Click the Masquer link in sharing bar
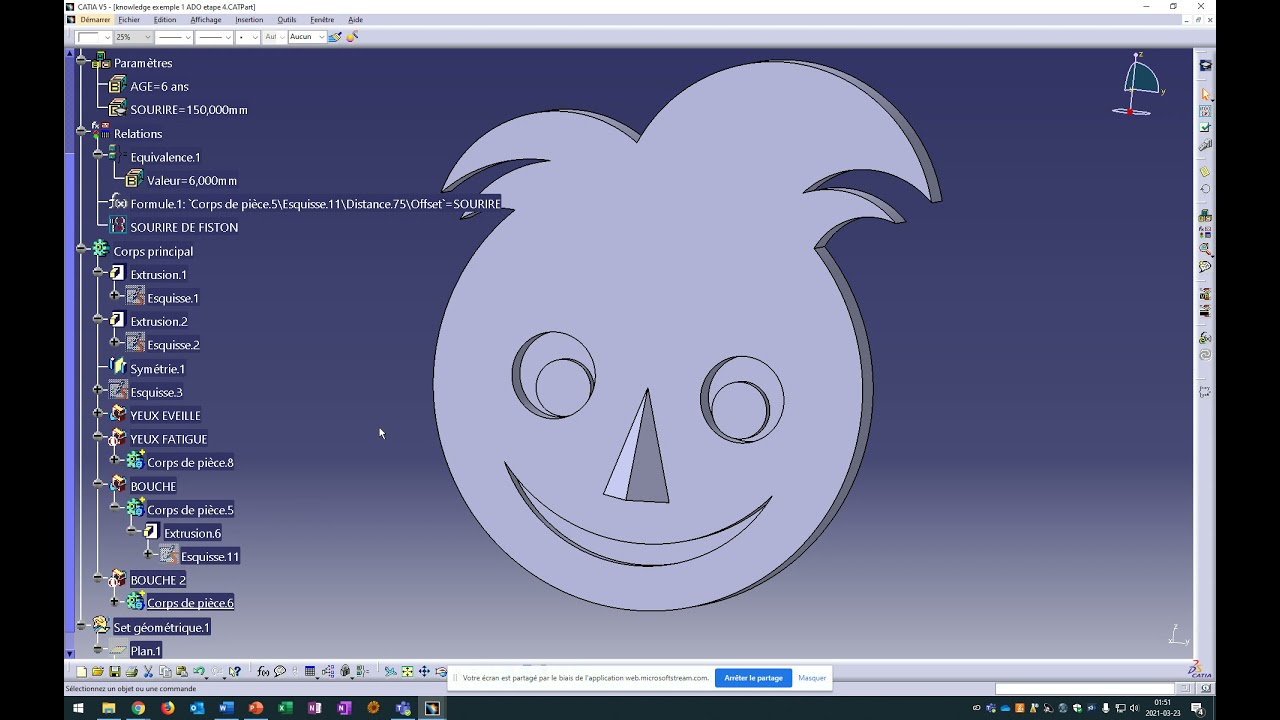This screenshot has height=720, width=1280. tap(812, 678)
